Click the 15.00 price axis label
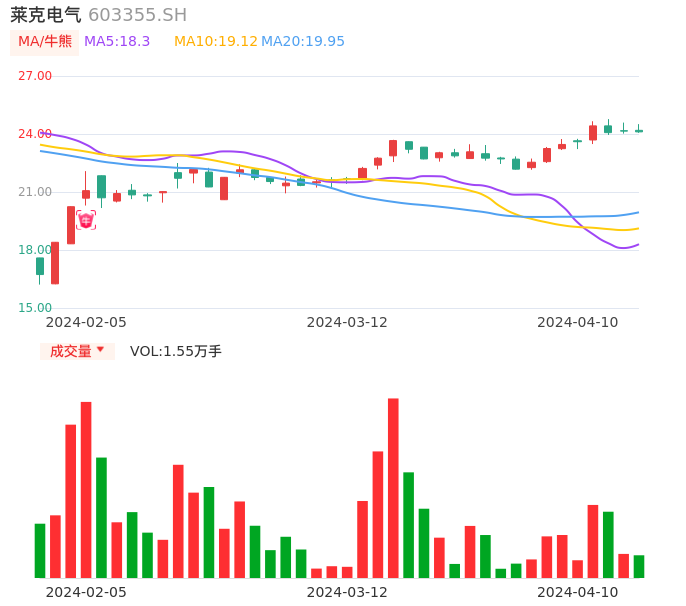This screenshot has height=606, width=686. (35, 308)
